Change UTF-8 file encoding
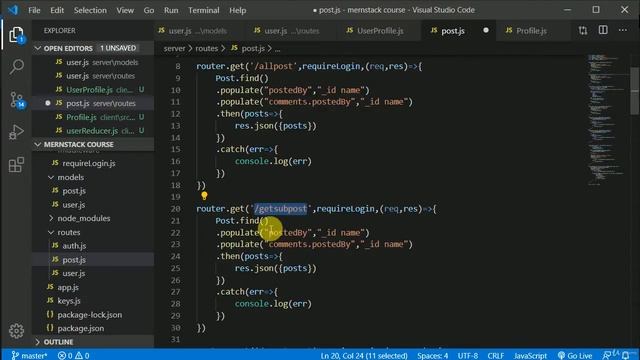 tap(467, 356)
